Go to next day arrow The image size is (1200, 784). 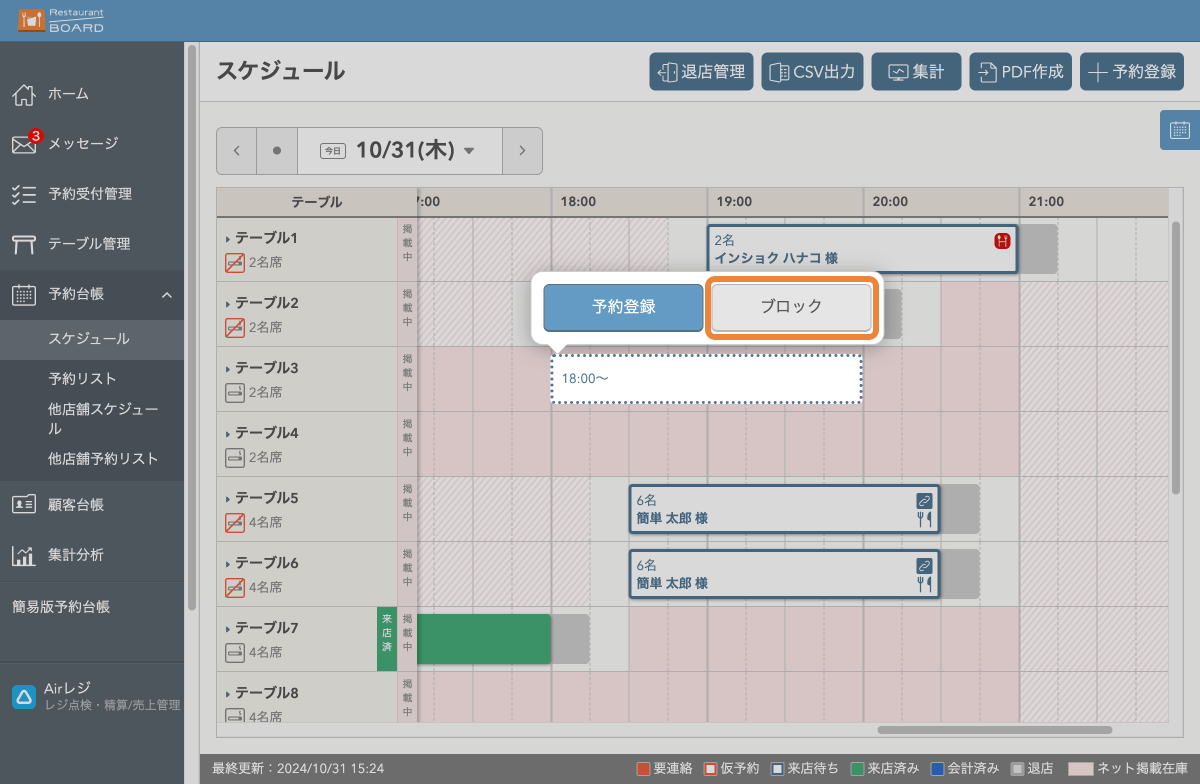522,151
